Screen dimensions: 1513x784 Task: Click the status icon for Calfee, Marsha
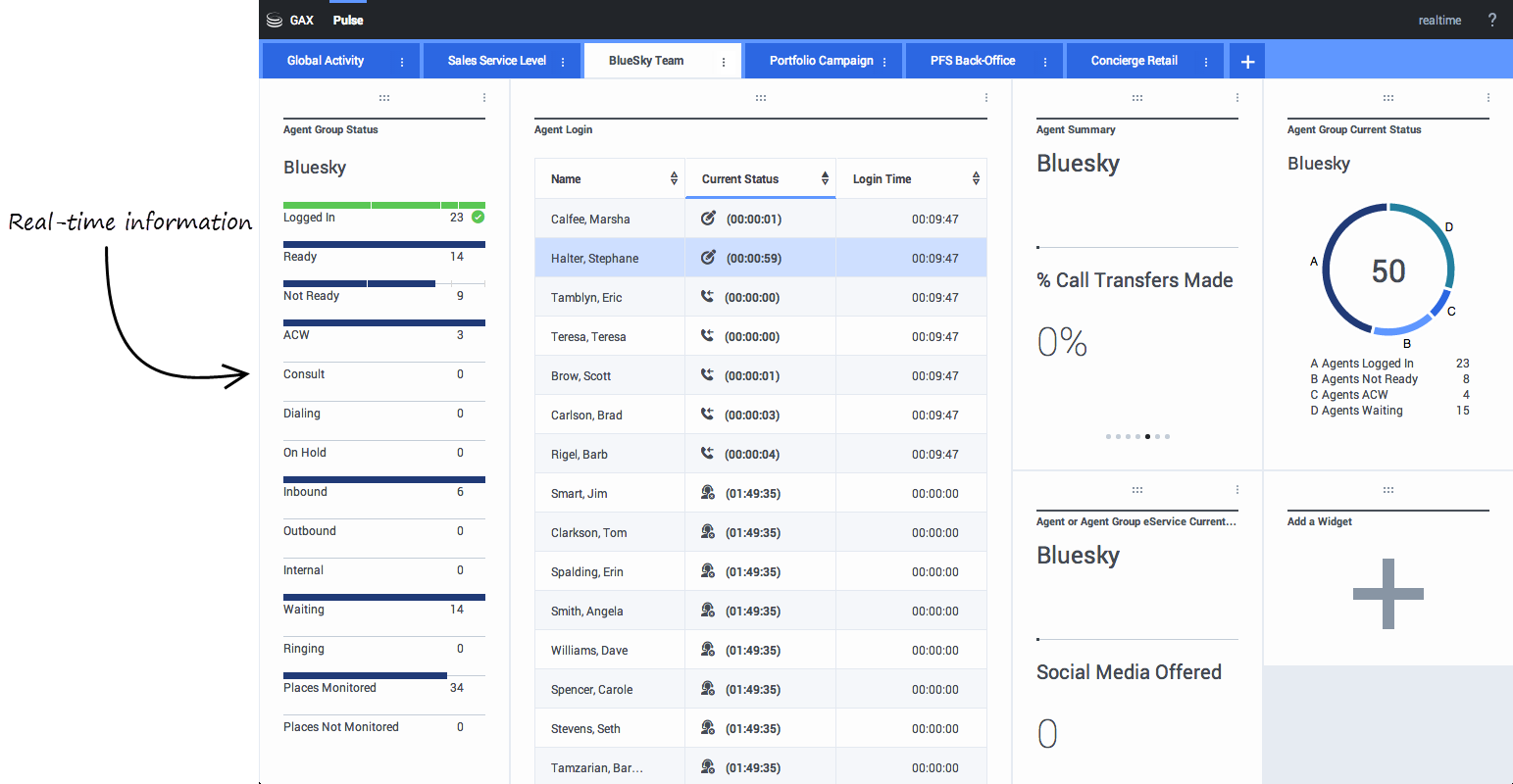[x=708, y=219]
